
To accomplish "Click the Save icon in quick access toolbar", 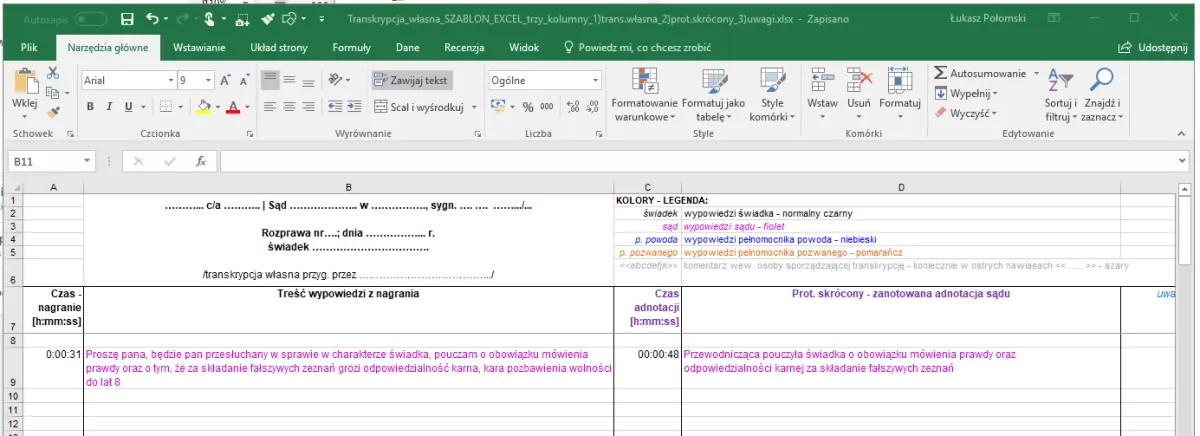I will (x=127, y=19).
